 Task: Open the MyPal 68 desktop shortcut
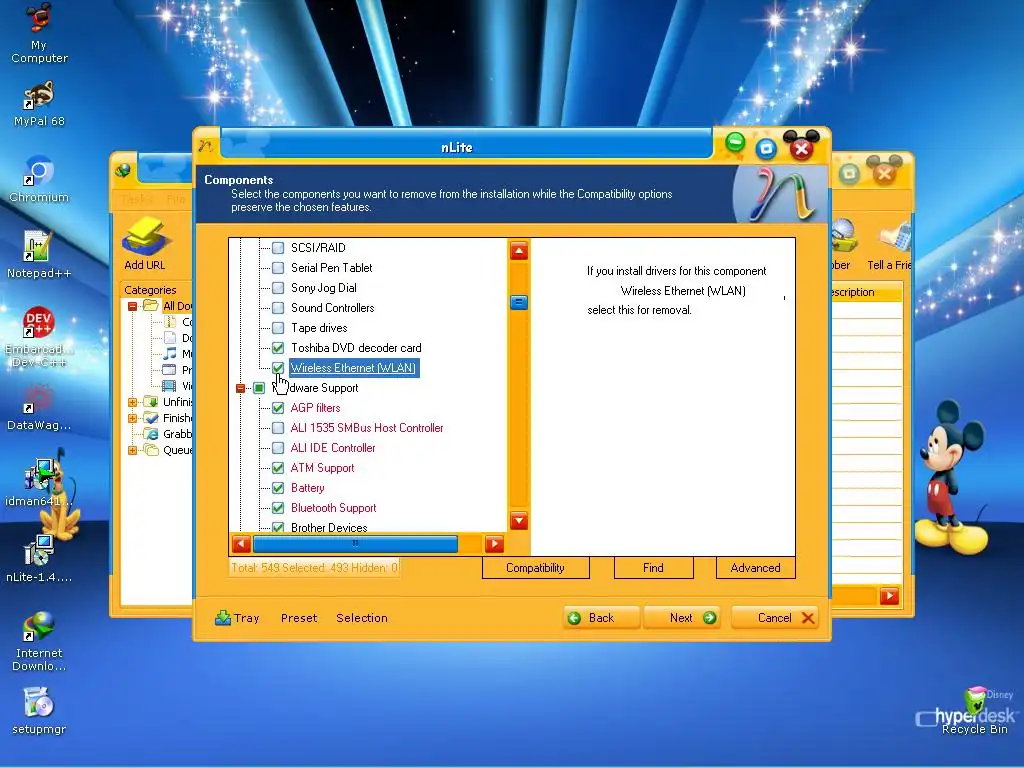(39, 103)
